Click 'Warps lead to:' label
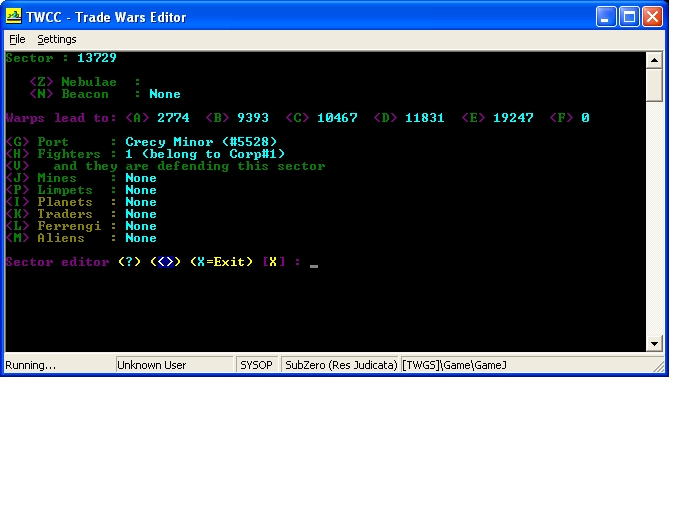 click(61, 118)
